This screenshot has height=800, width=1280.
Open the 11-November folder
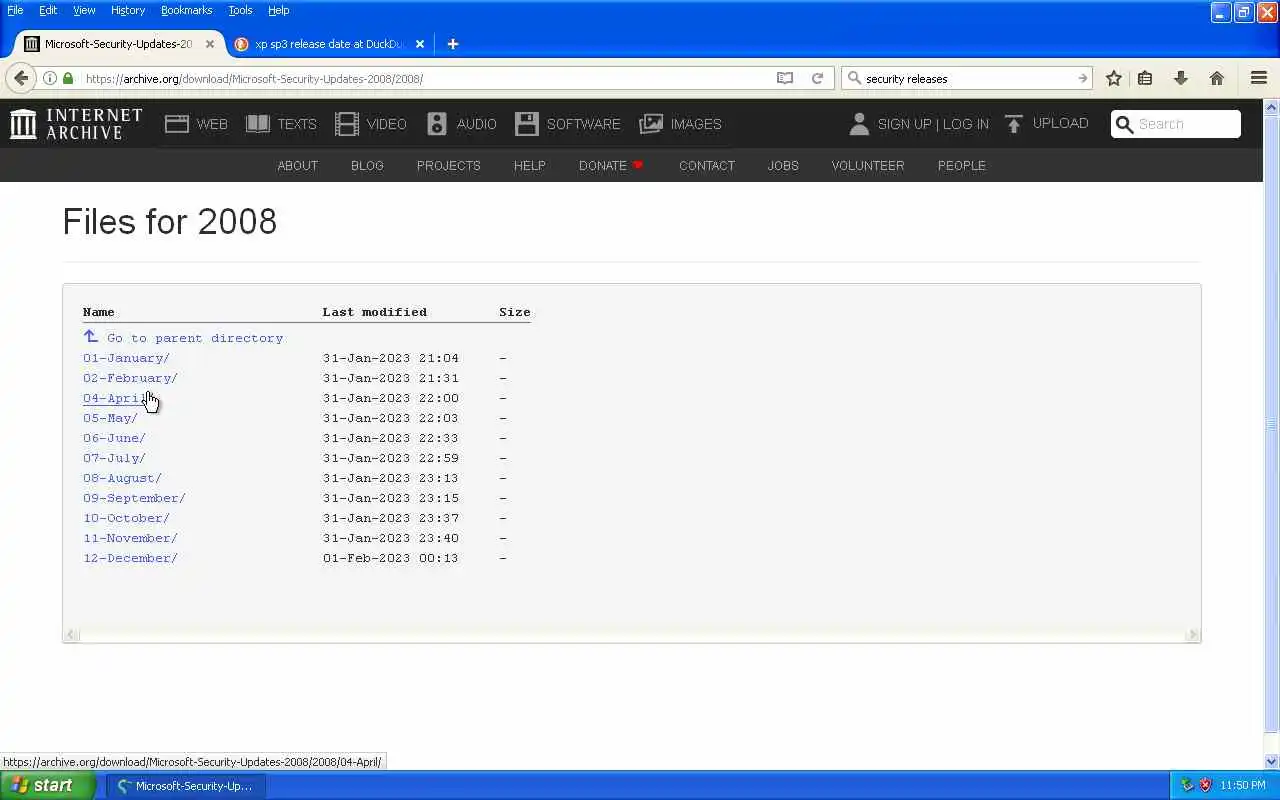click(x=130, y=538)
